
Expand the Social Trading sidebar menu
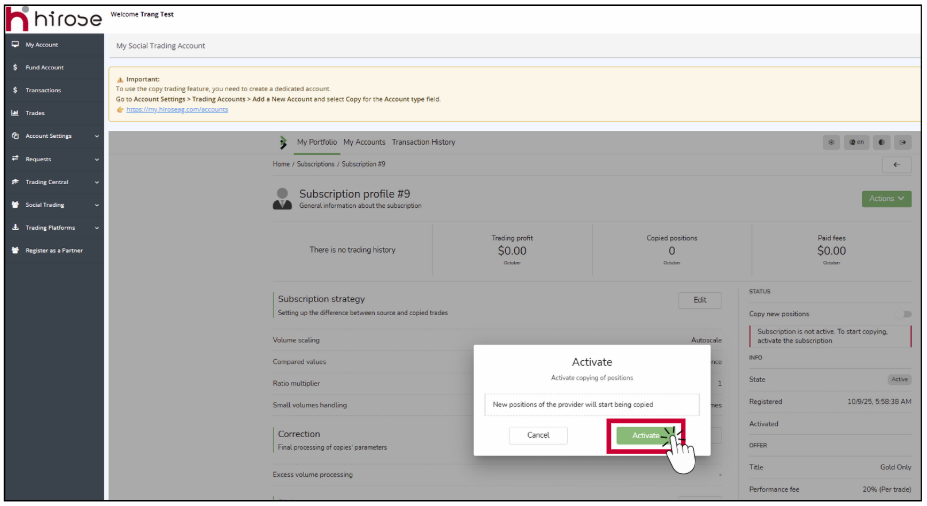pos(54,205)
